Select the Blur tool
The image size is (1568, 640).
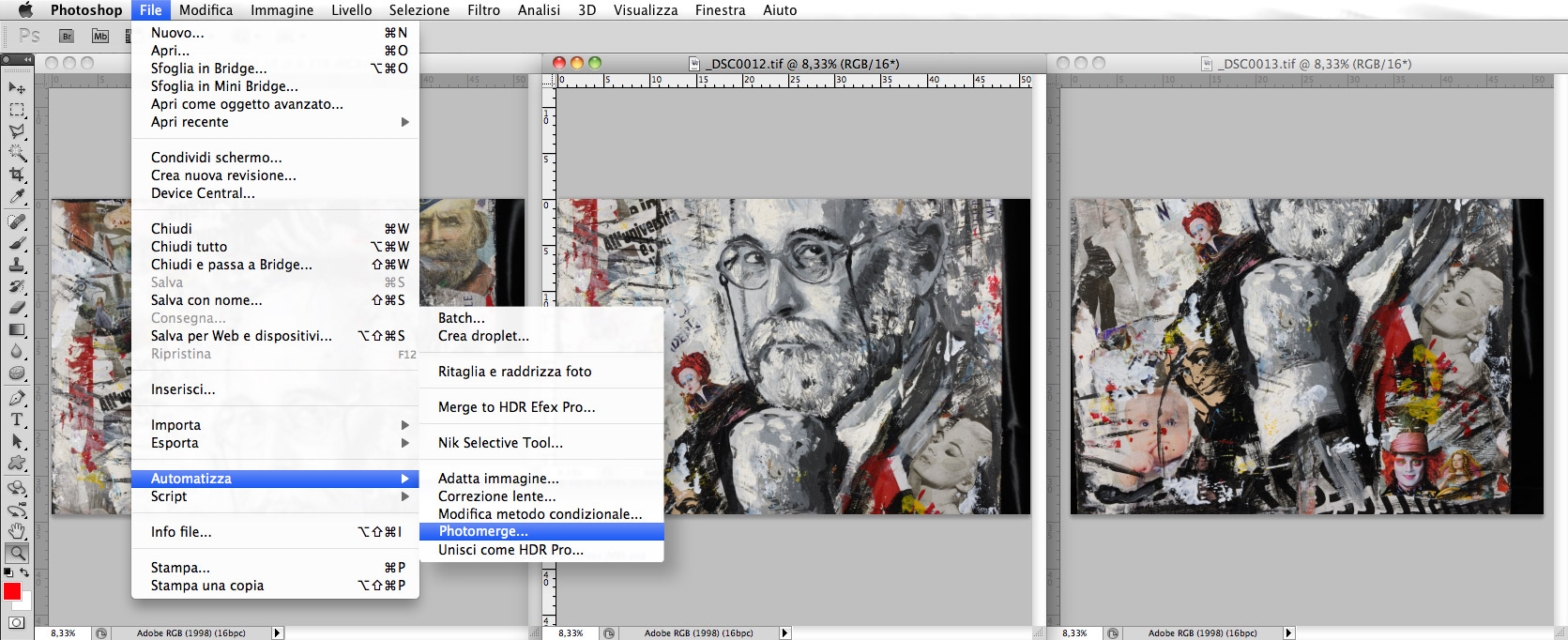17,351
